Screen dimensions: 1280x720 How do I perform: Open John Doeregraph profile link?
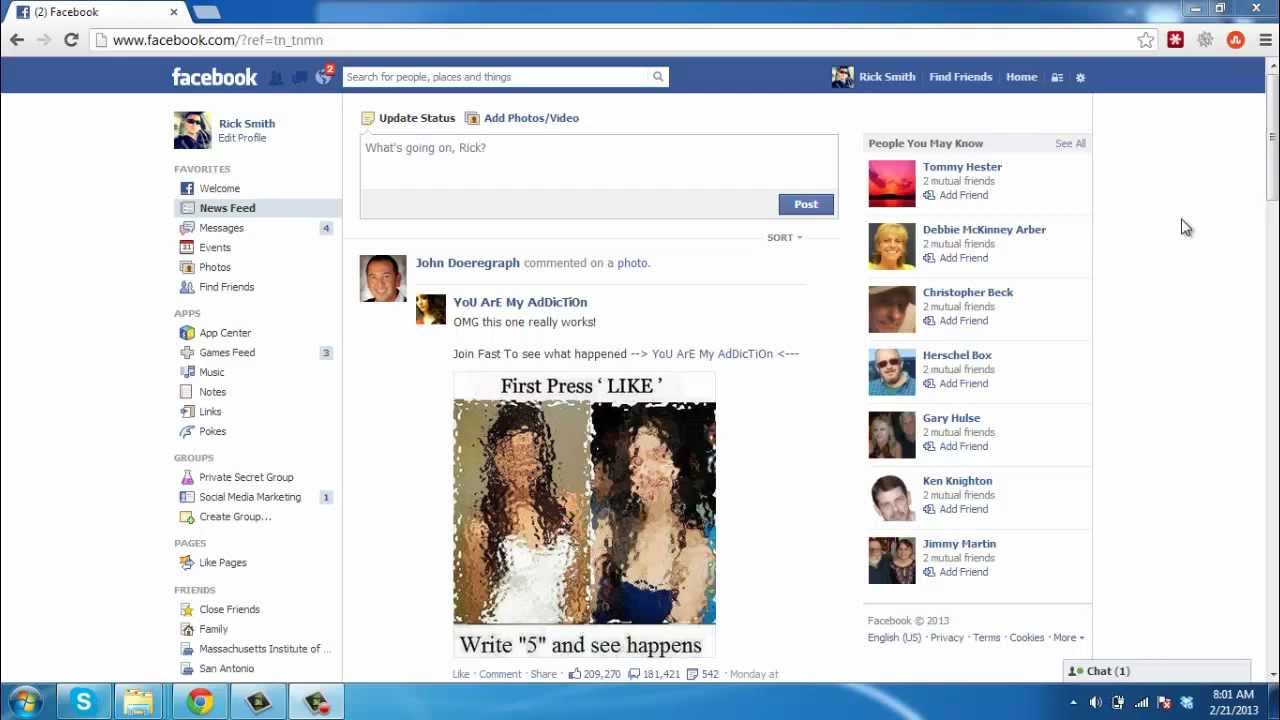click(x=468, y=263)
